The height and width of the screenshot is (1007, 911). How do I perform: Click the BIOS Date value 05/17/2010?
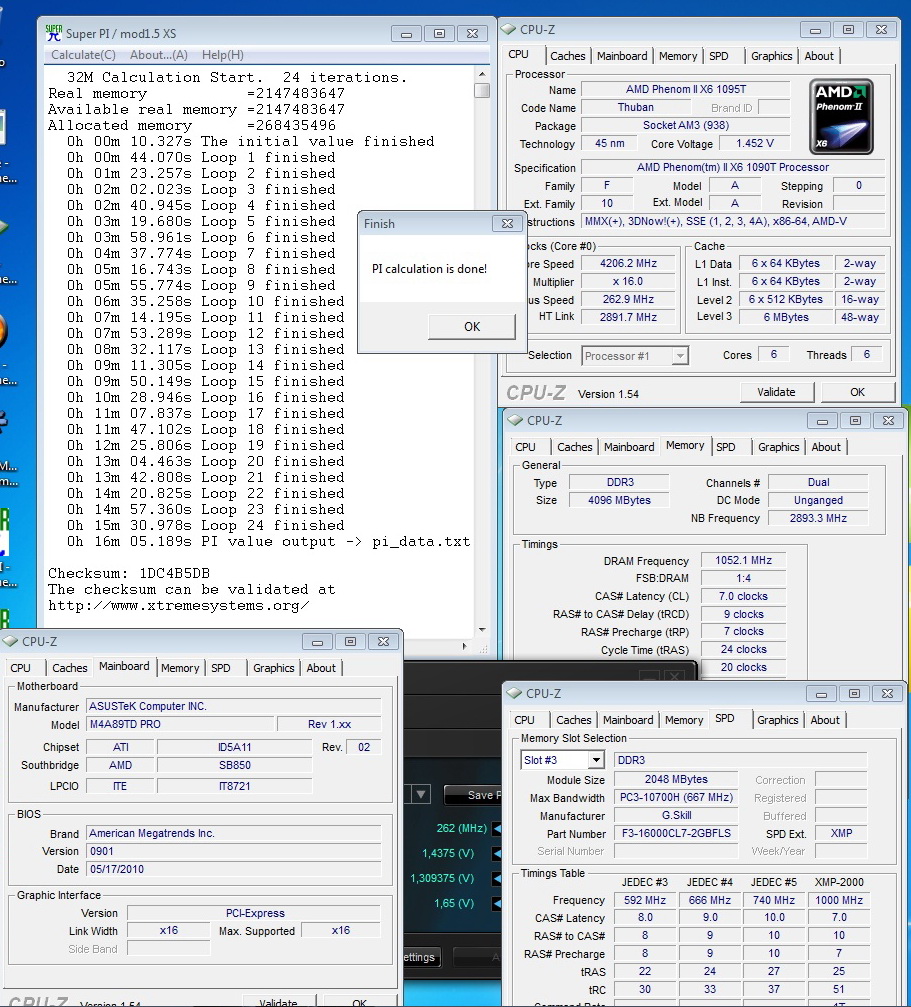coord(234,869)
